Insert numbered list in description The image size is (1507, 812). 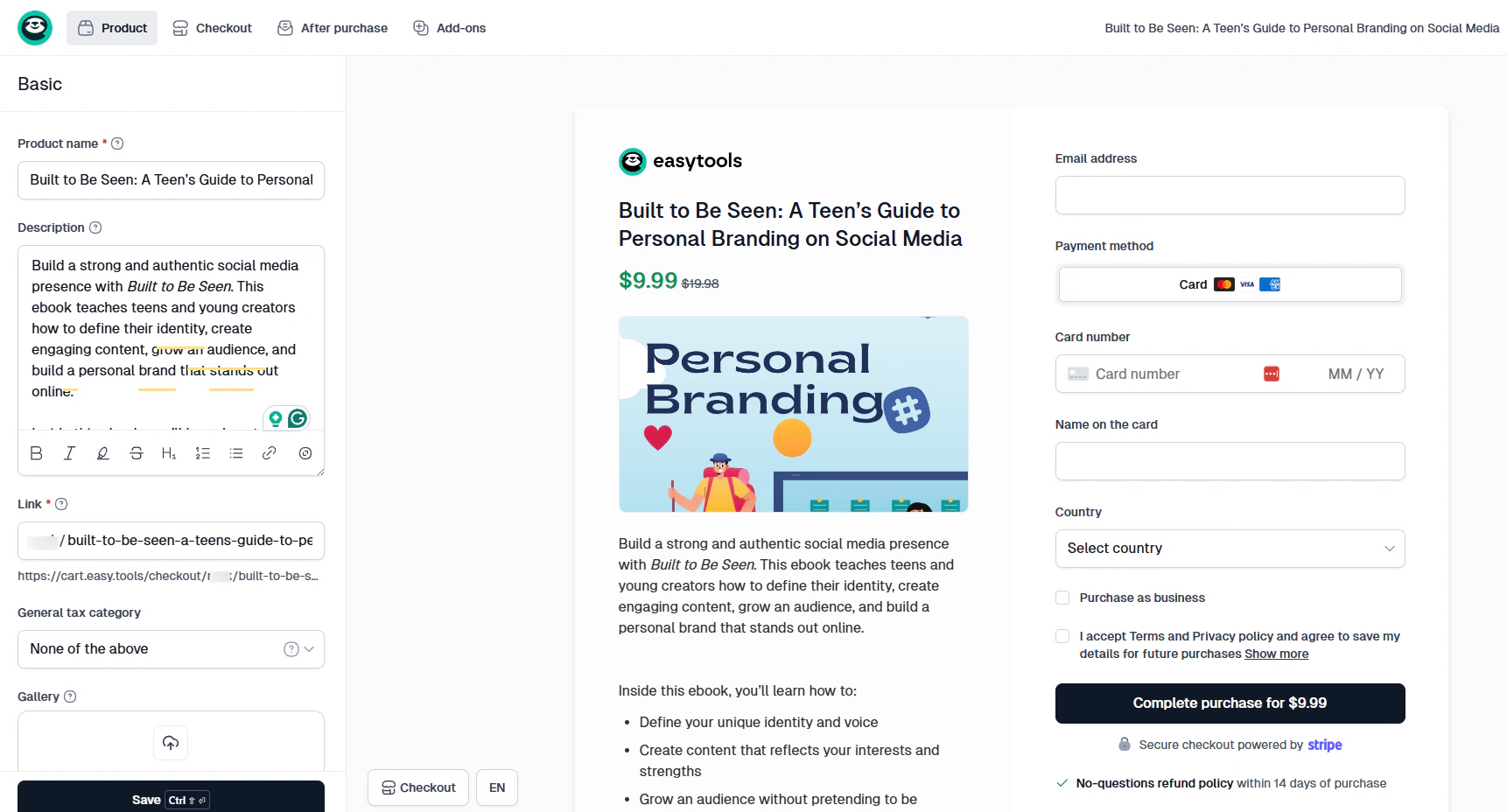tap(203, 453)
